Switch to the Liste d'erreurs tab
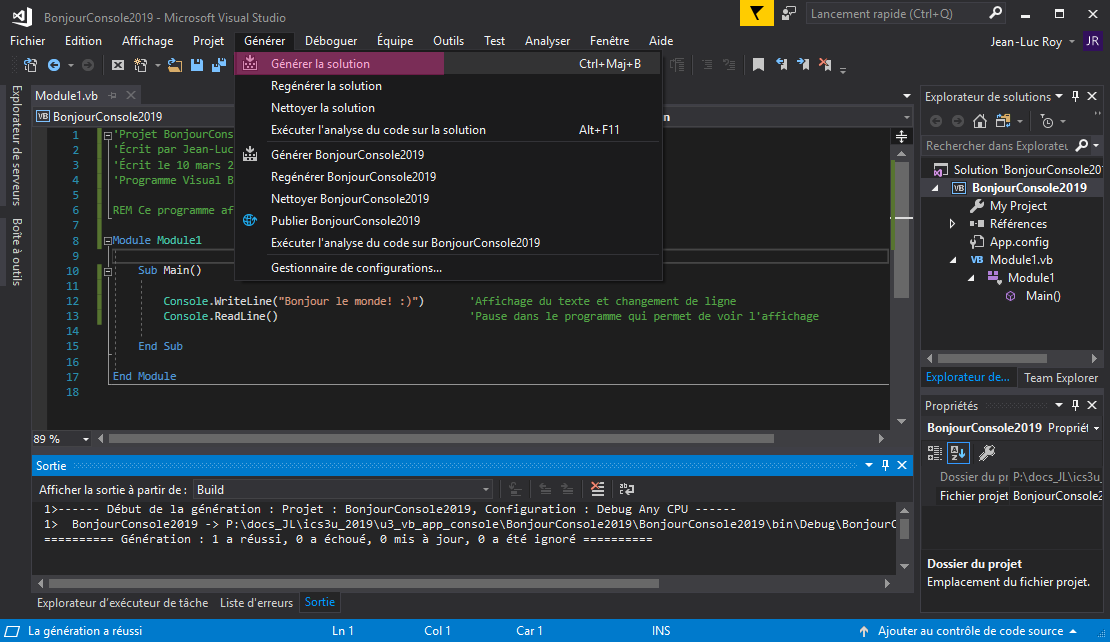1110x642 pixels. pyautogui.click(x=256, y=602)
